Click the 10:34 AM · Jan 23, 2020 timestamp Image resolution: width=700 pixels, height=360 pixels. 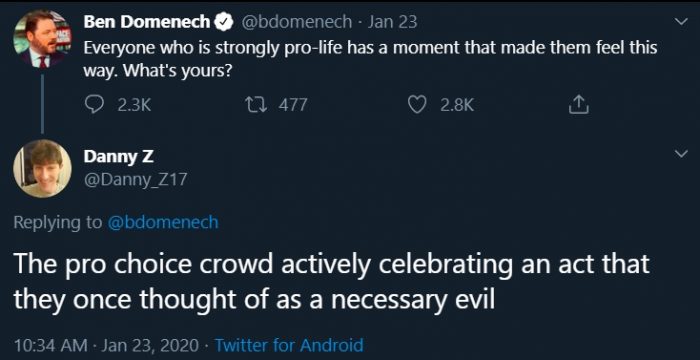pos(106,345)
